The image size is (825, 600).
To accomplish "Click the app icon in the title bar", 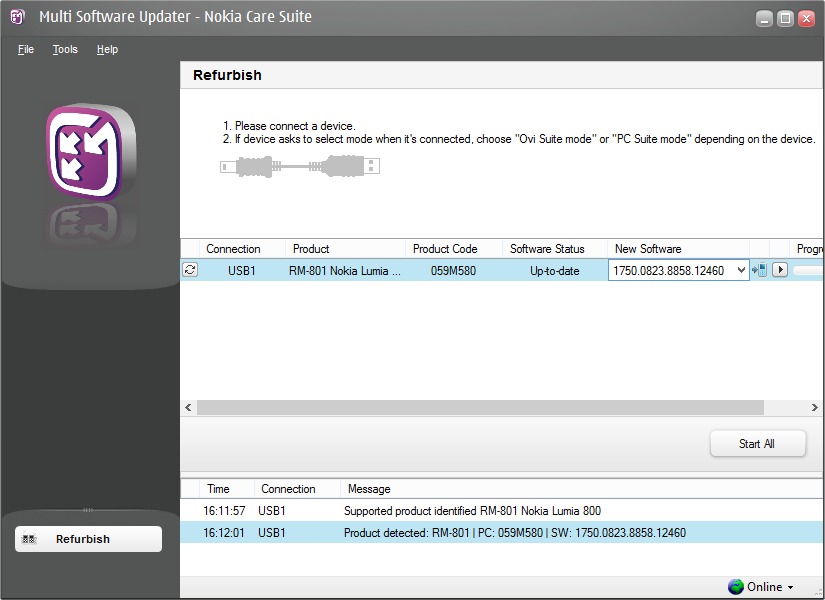I will point(17,17).
